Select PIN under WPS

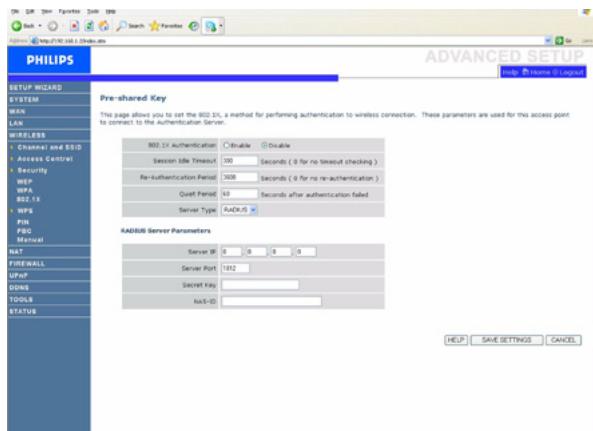(23, 222)
